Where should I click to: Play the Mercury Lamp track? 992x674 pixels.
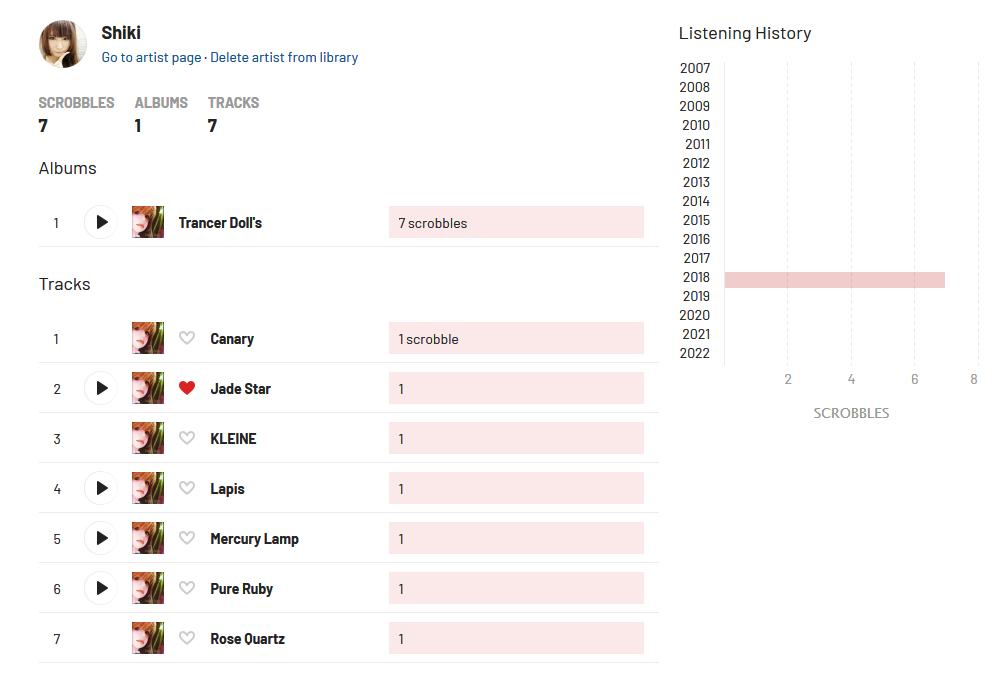(x=101, y=538)
